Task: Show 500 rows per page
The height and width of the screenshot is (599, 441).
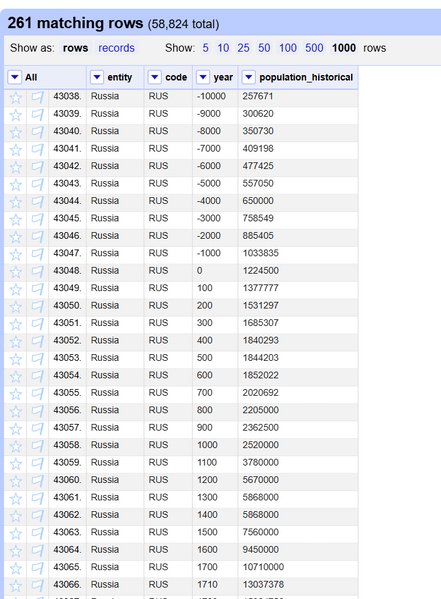Action: point(314,48)
